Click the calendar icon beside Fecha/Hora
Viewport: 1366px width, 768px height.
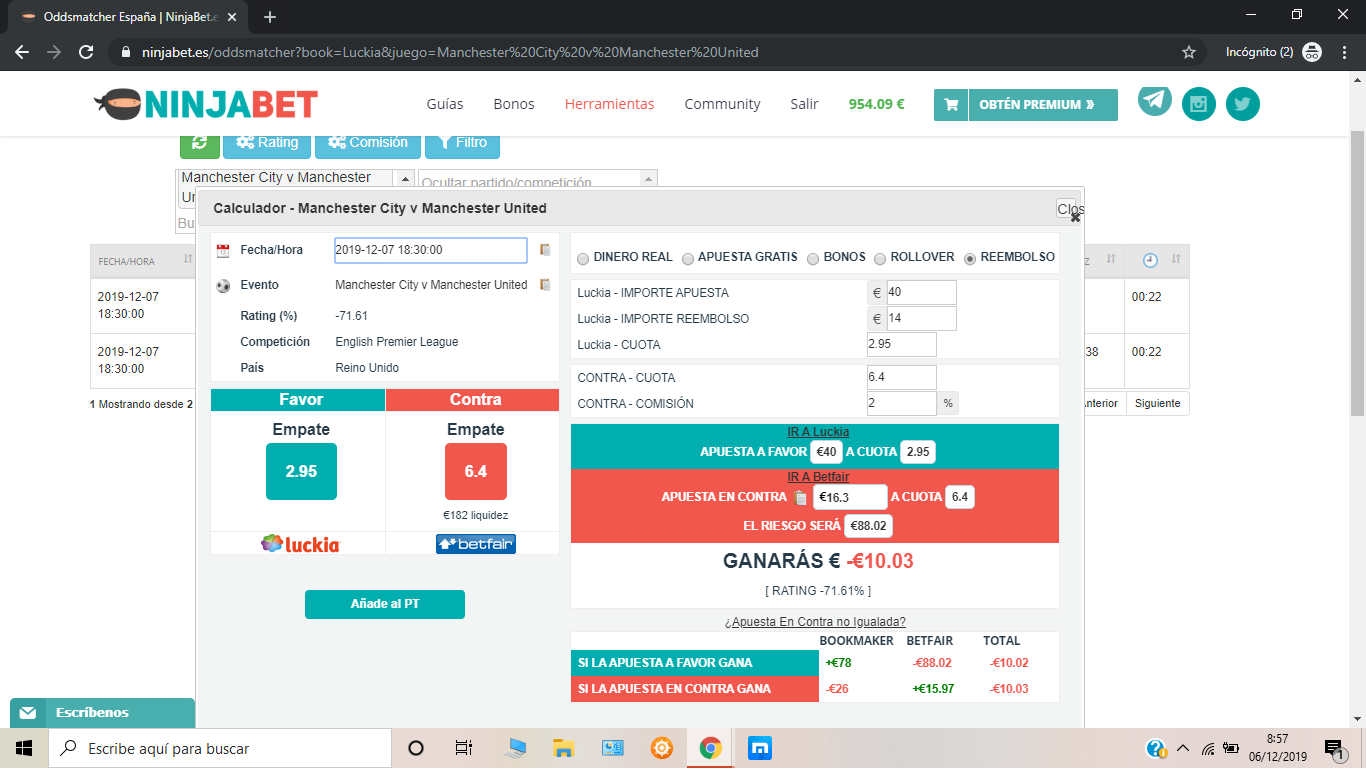pyautogui.click(x=223, y=251)
